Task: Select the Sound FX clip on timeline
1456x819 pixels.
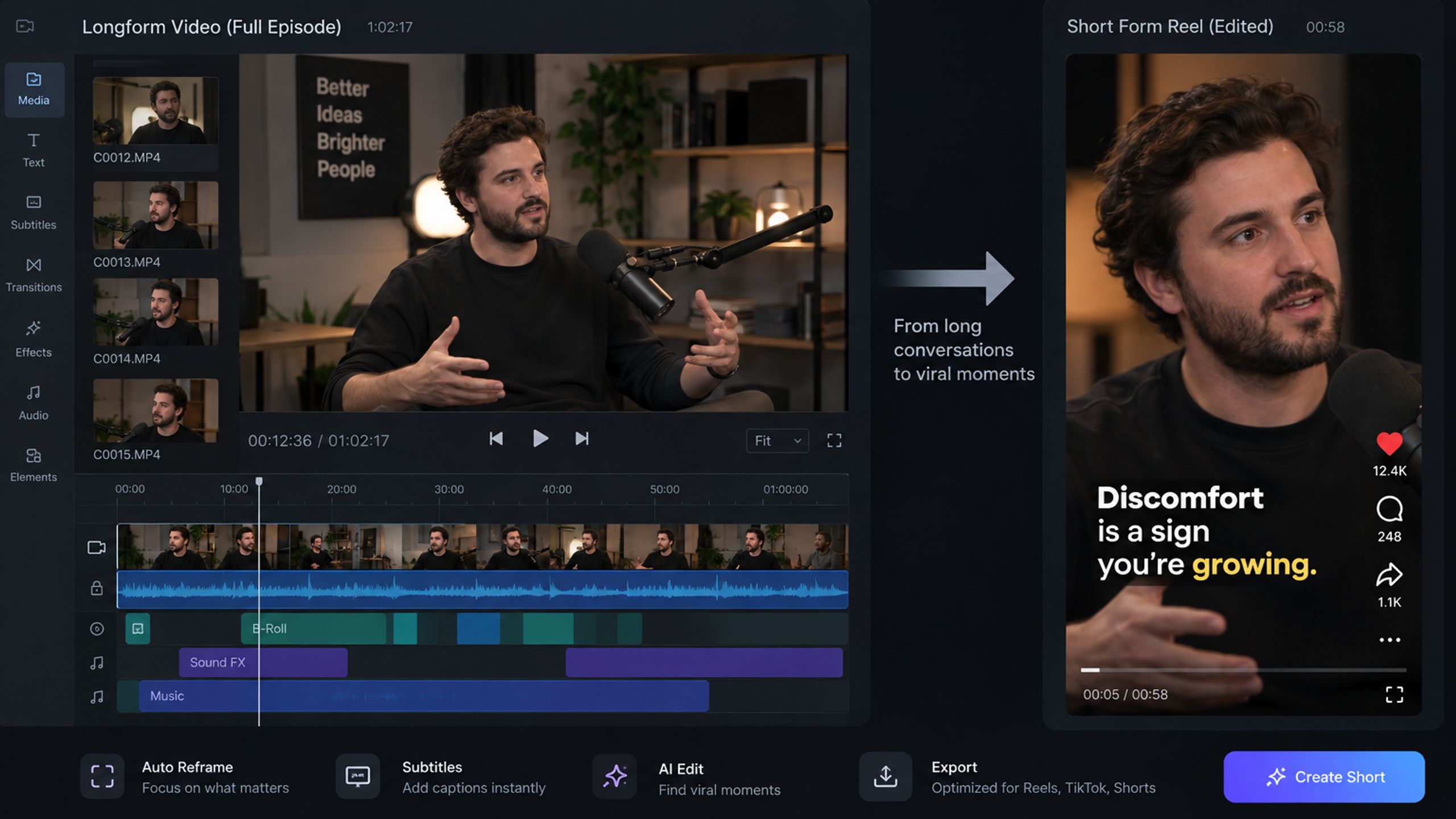Action: click(x=263, y=662)
